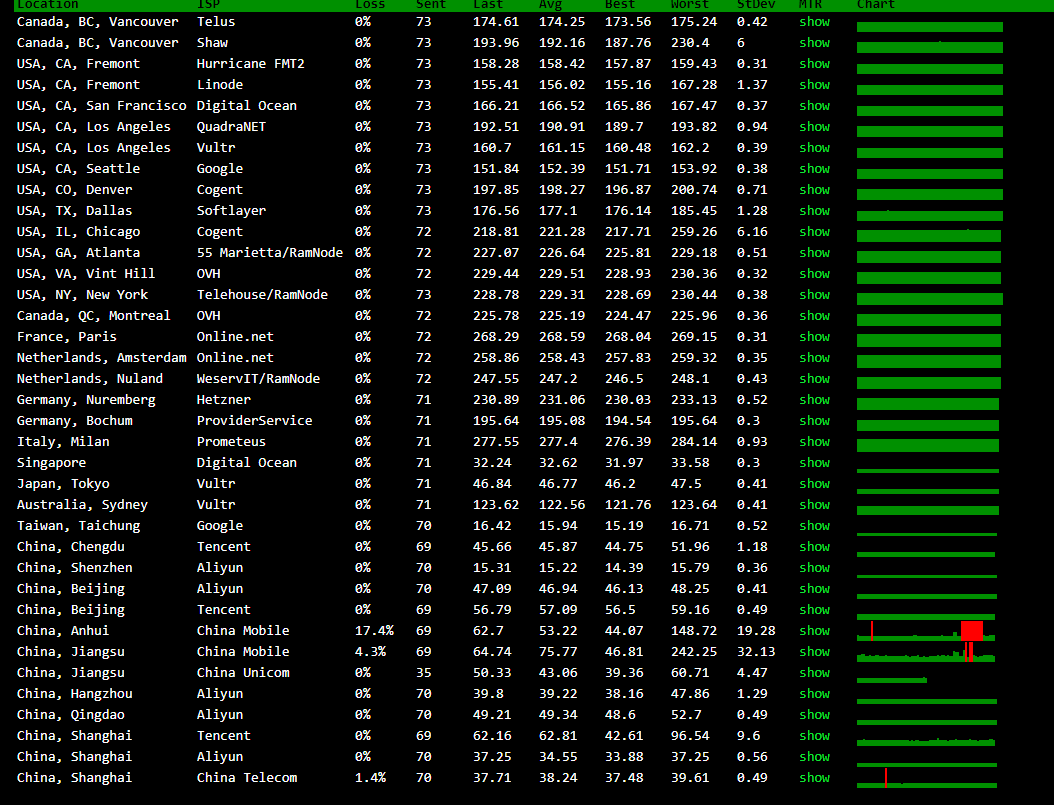Image resolution: width=1054 pixels, height=805 pixels.
Task: Open show link for China Telecom Shanghai
Action: (x=814, y=777)
